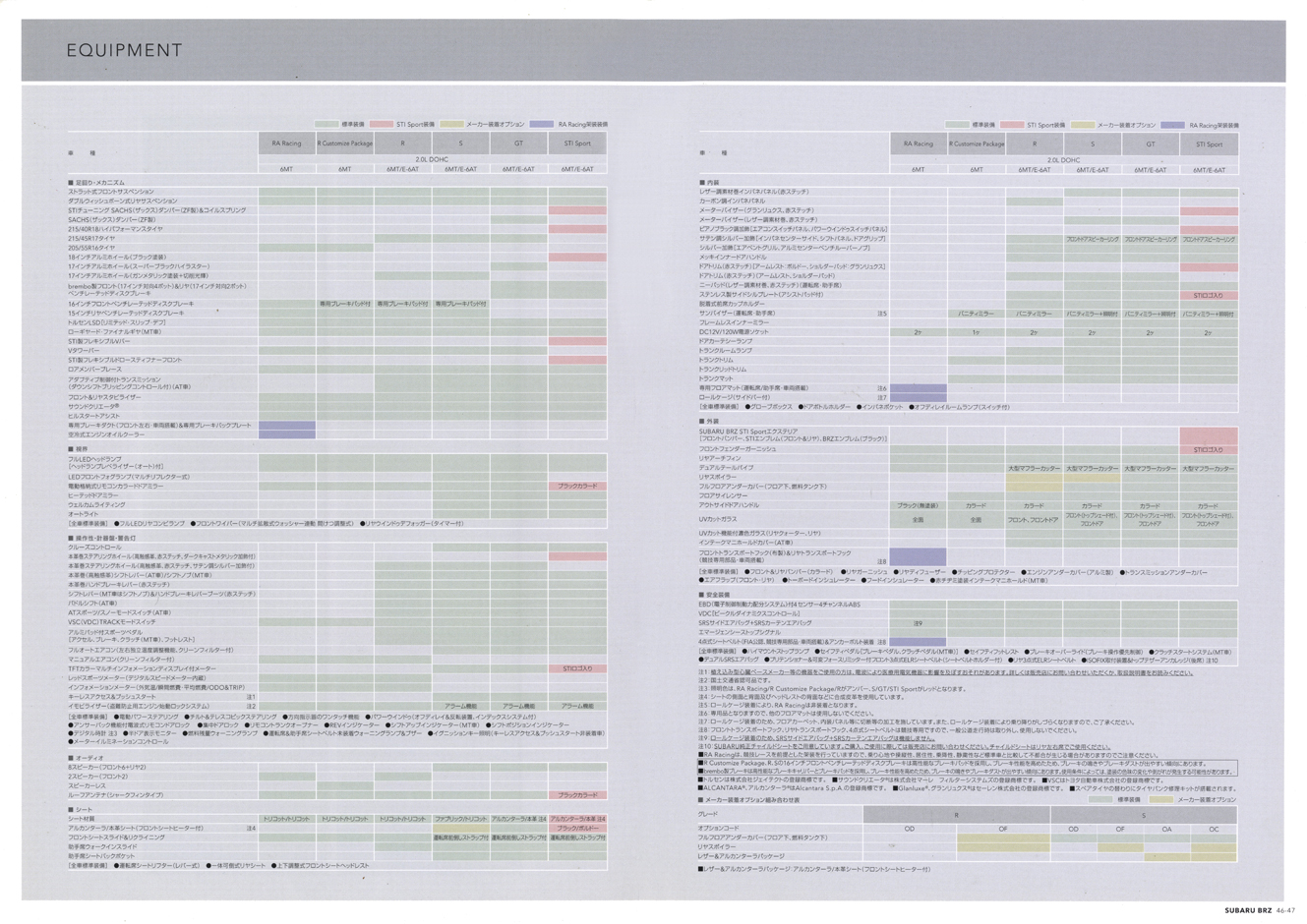Click the 空冷式エンジンオイルクーラー row label
This screenshot has width=1307, height=924.
[106, 435]
